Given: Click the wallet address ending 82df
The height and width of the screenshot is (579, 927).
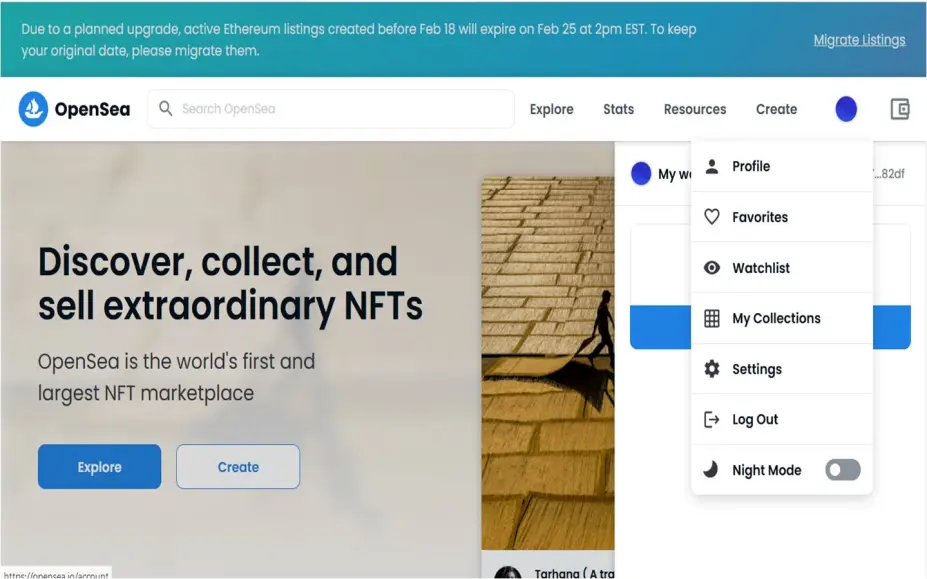Looking at the screenshot, I should 889,173.
